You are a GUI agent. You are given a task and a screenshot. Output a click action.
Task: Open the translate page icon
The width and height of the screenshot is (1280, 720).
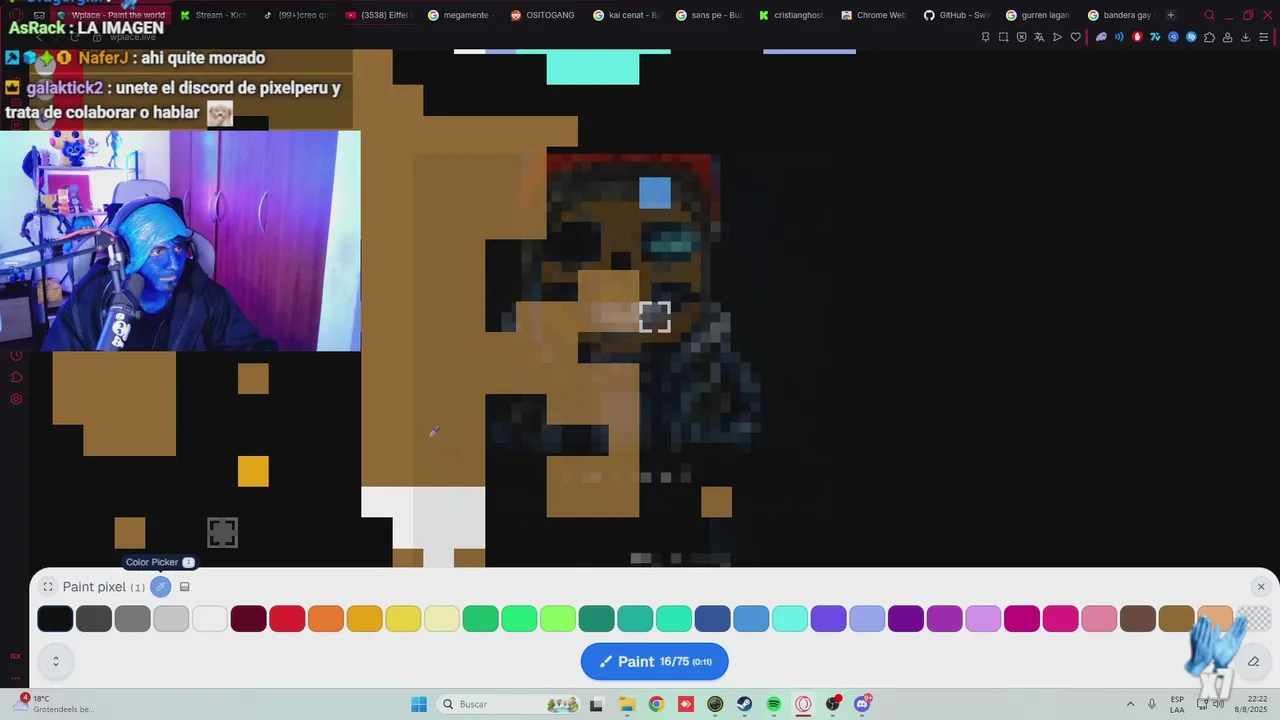pyautogui.click(x=1039, y=37)
